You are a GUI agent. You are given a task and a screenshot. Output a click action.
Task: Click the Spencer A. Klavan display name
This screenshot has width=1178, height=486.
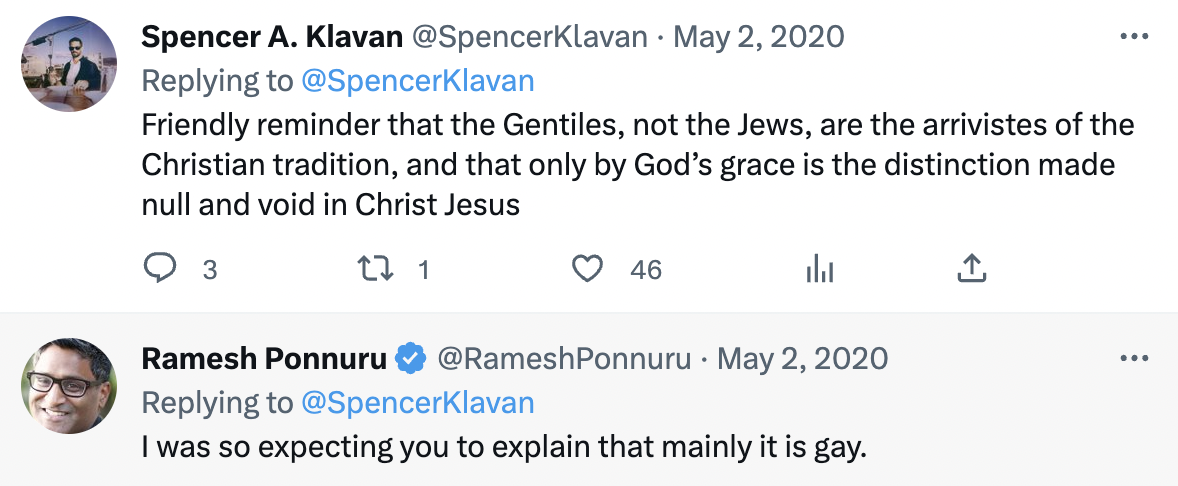[x=272, y=37]
